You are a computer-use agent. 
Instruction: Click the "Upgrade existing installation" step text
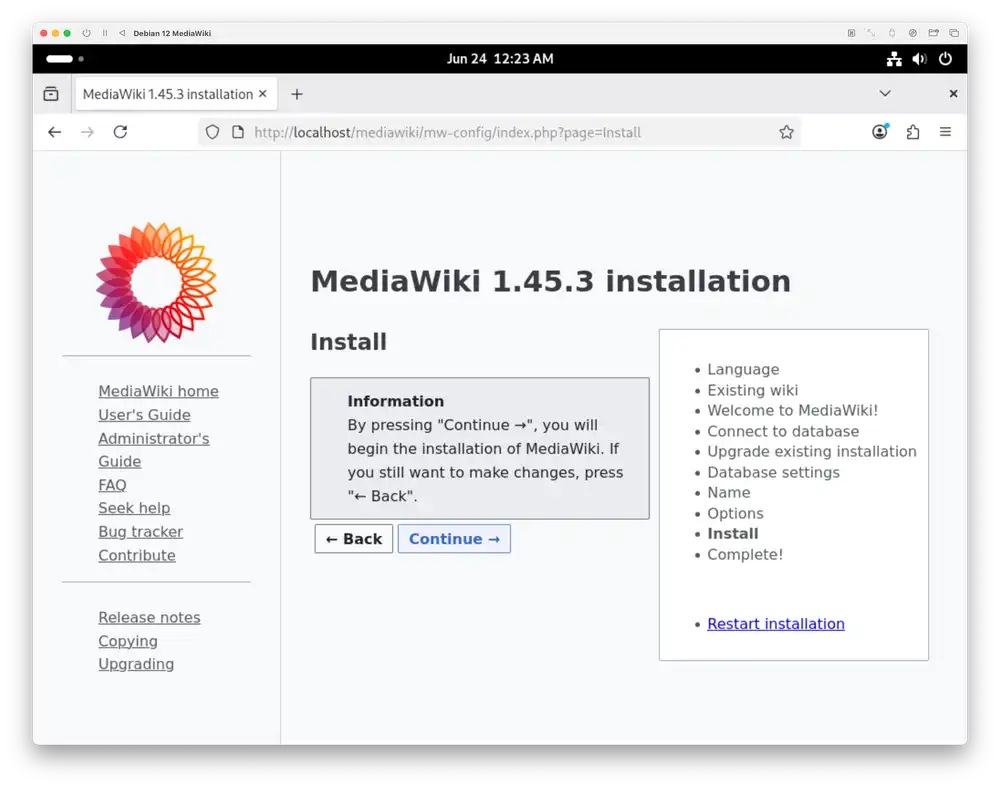coord(812,451)
